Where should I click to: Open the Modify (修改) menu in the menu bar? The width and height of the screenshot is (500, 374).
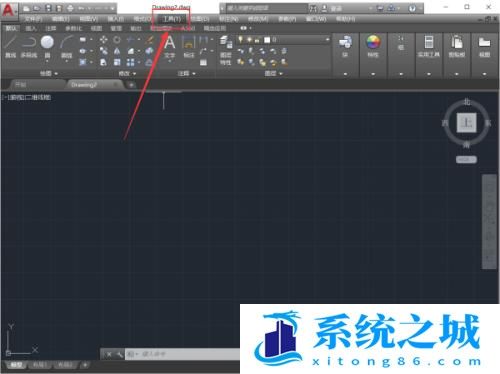(x=258, y=19)
